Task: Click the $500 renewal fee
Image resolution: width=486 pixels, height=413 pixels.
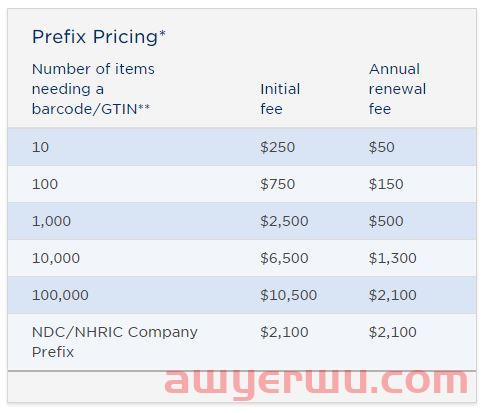Action: click(x=386, y=221)
